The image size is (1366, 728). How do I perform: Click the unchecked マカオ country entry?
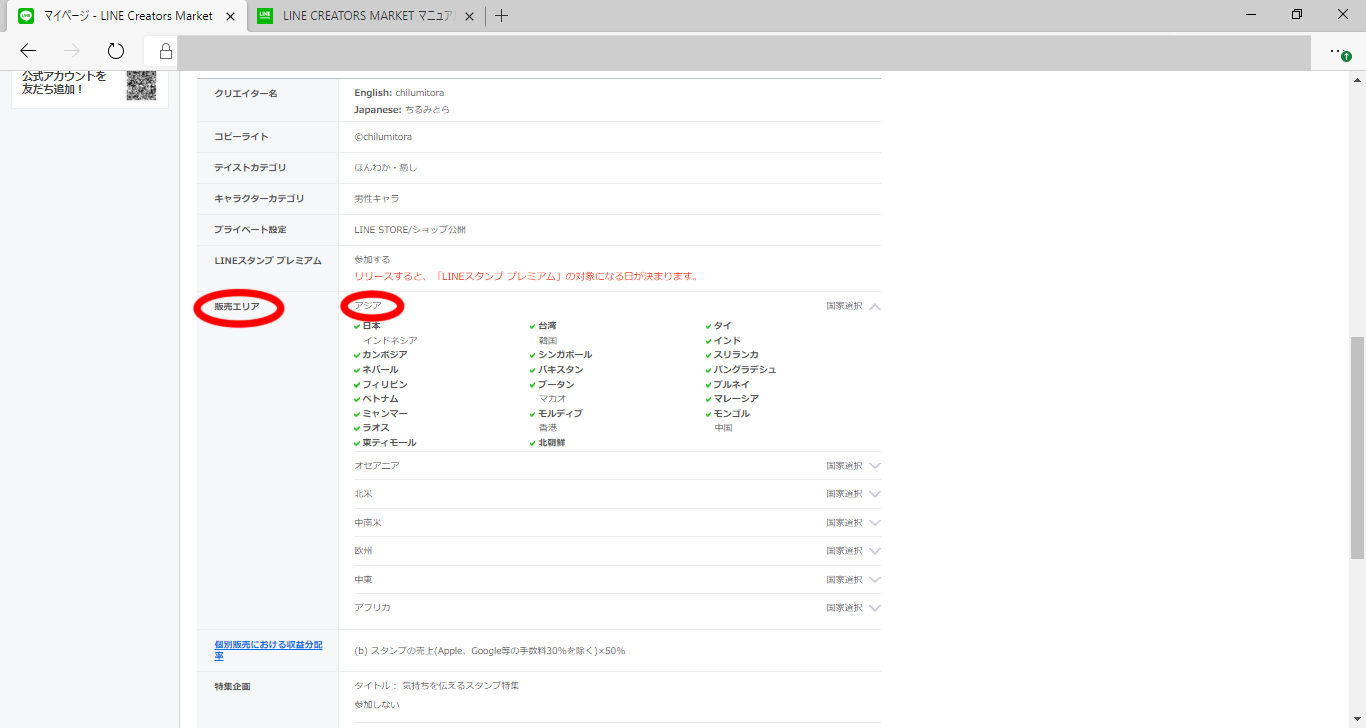click(553, 399)
